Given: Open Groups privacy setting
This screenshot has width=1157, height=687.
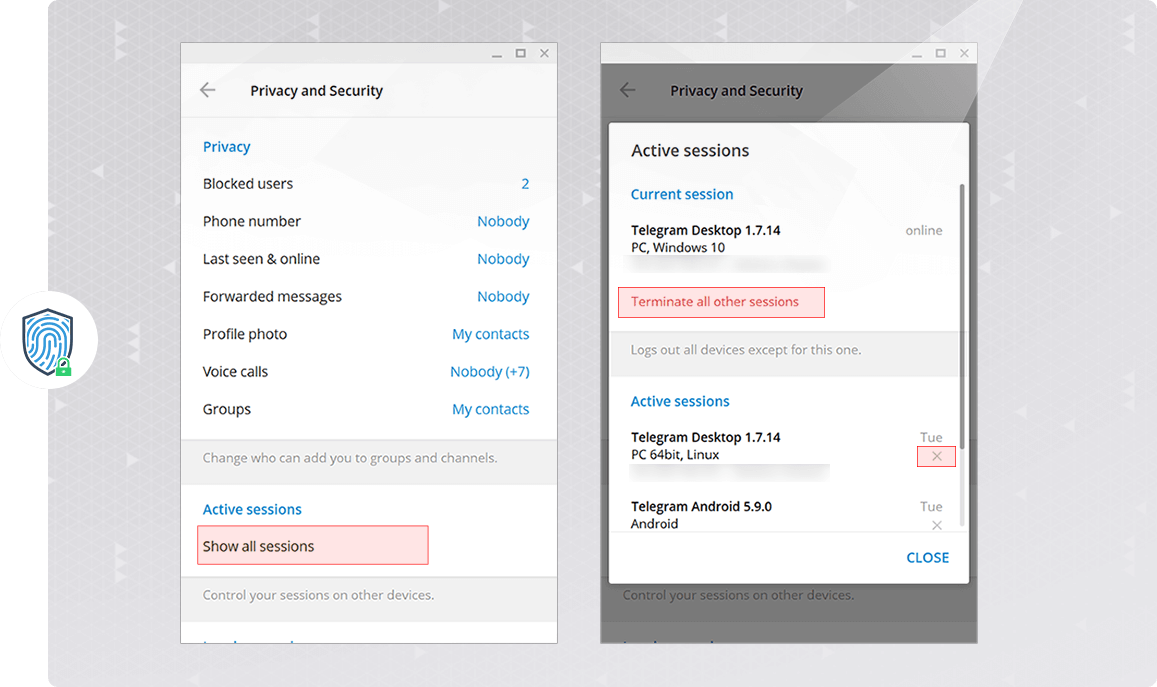Looking at the screenshot, I should pyautogui.click(x=366, y=409).
